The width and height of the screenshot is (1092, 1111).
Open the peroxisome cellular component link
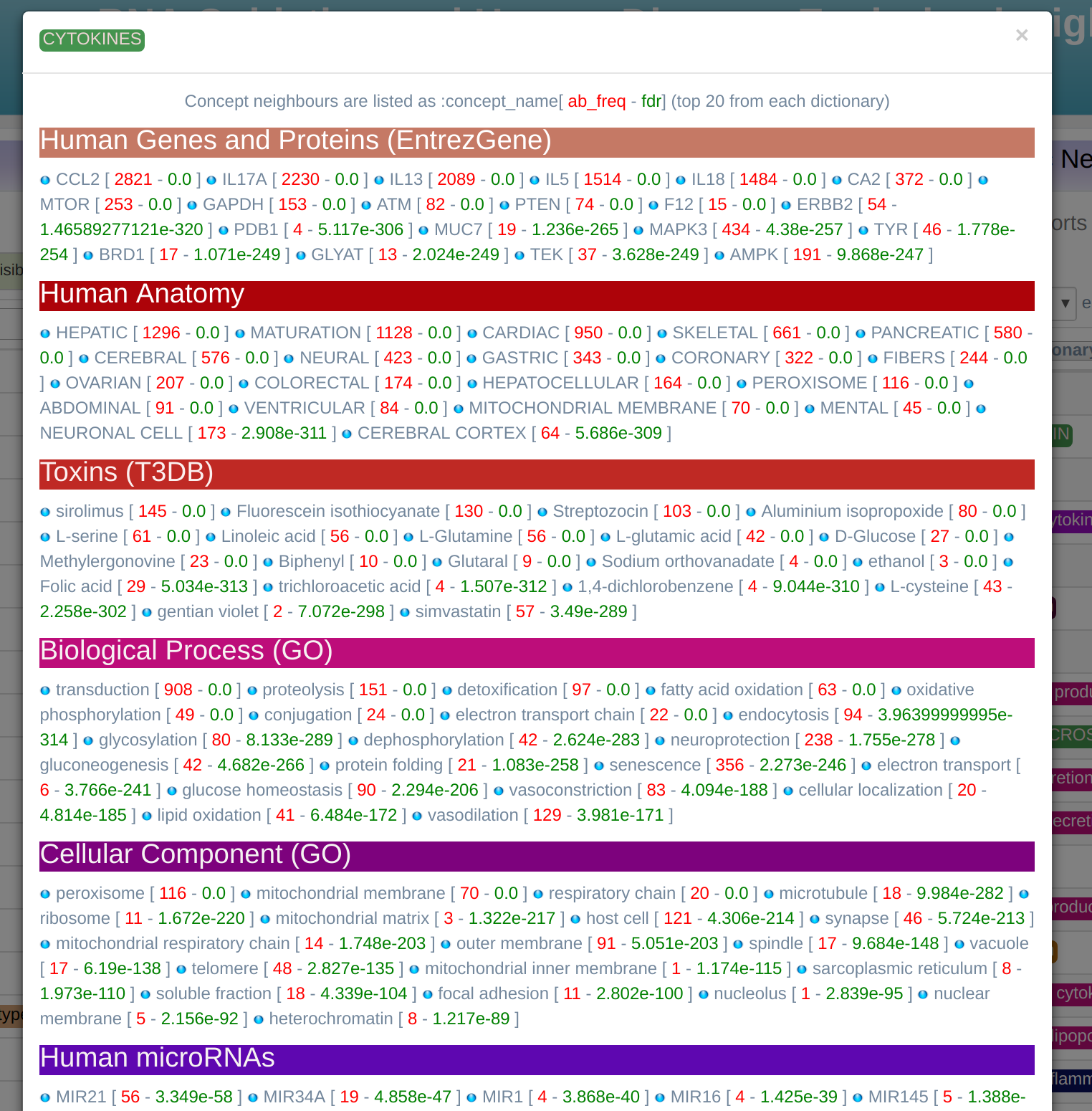pyautogui.click(x=100, y=893)
